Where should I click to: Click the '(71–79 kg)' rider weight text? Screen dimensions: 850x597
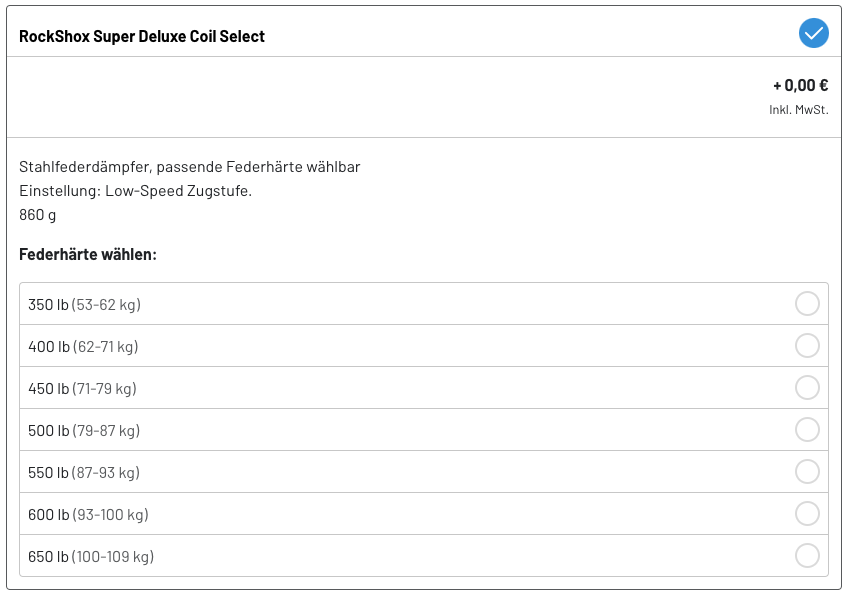(x=104, y=389)
